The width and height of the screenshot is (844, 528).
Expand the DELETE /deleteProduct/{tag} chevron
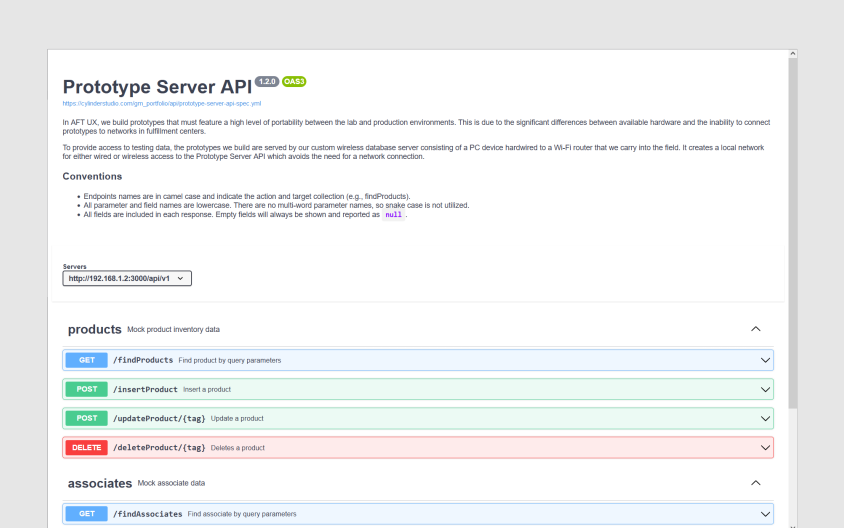[x=766, y=447]
